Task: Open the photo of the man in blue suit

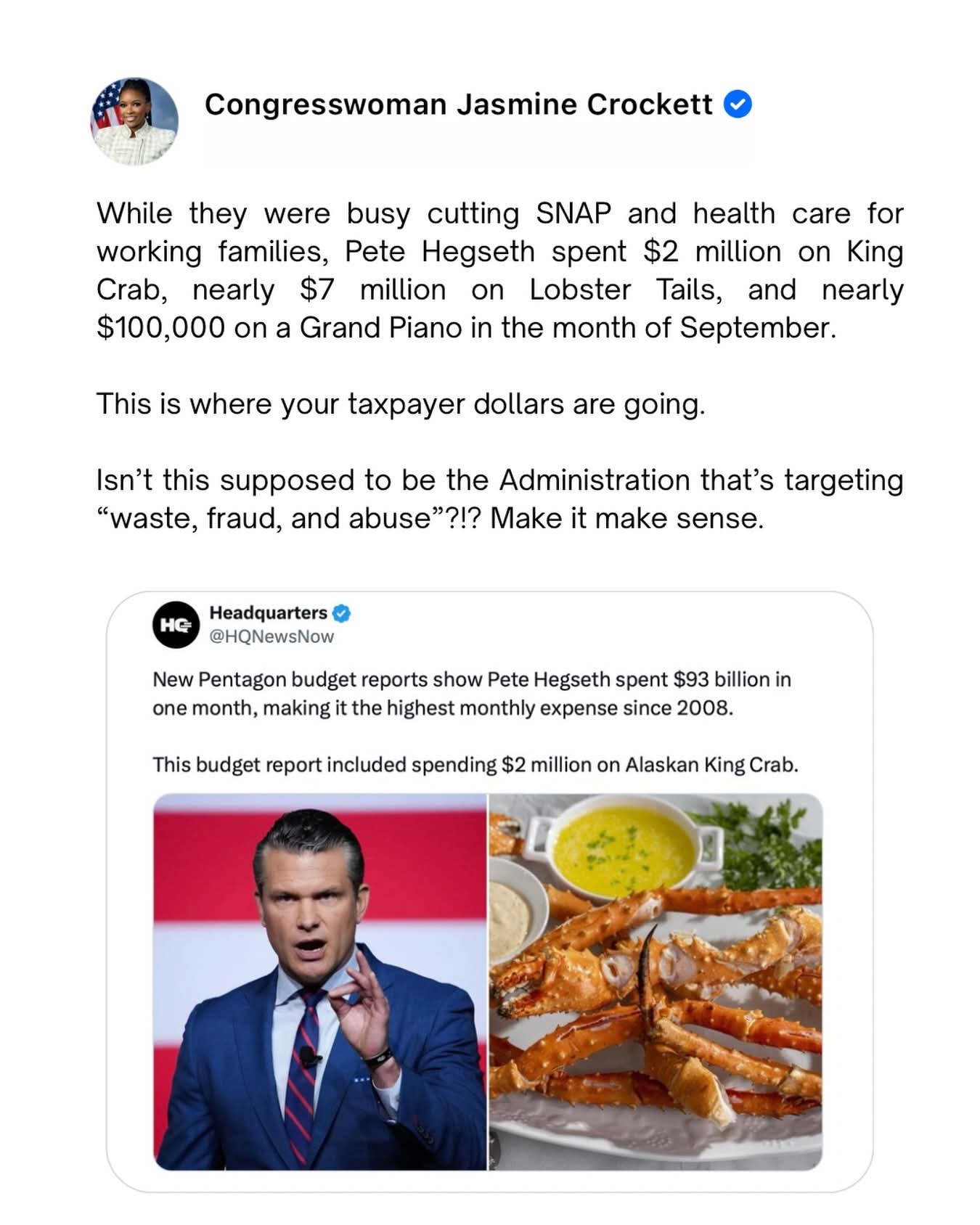Action: tap(319, 981)
